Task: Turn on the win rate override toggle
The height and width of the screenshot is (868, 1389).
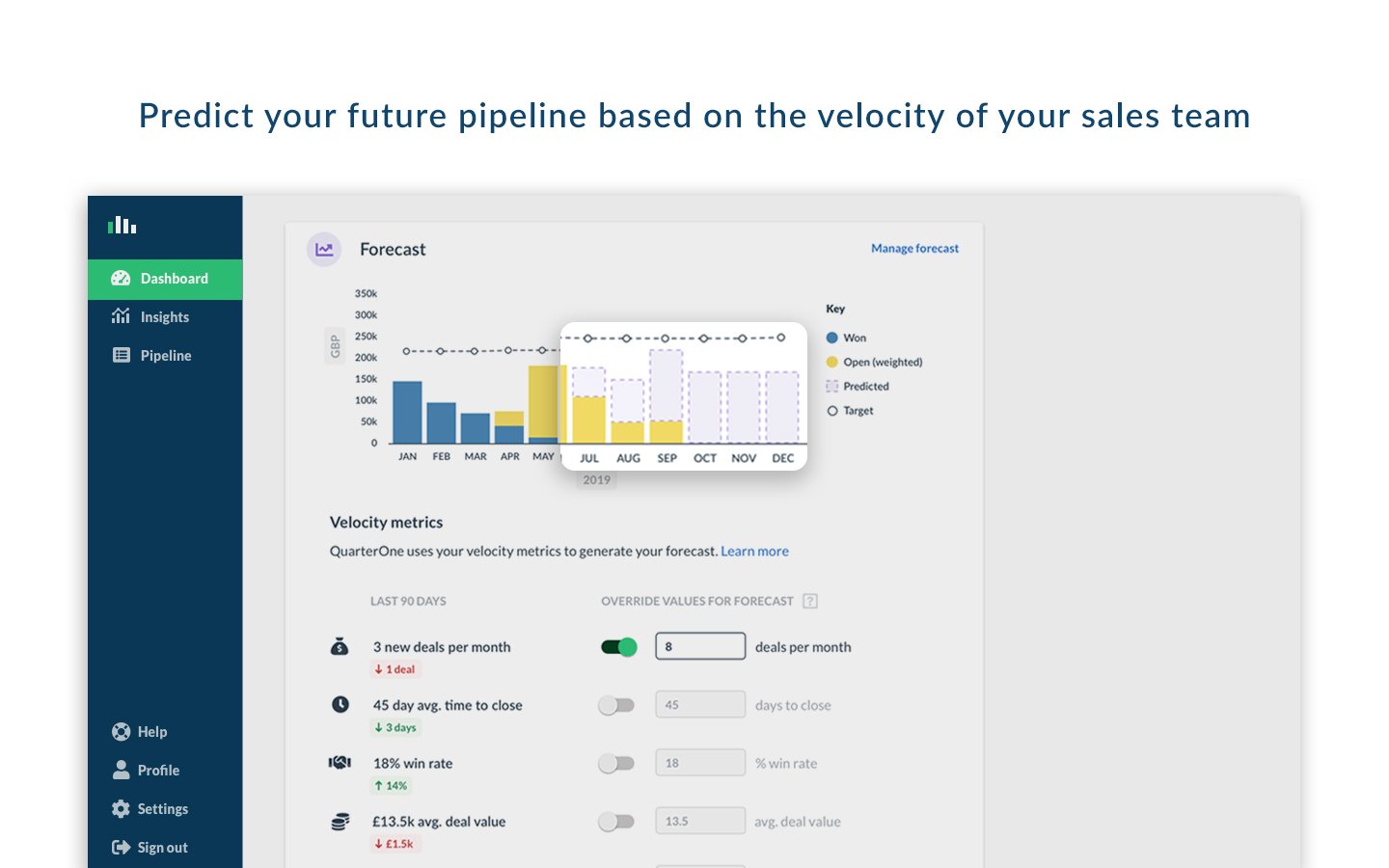Action: pos(616,764)
